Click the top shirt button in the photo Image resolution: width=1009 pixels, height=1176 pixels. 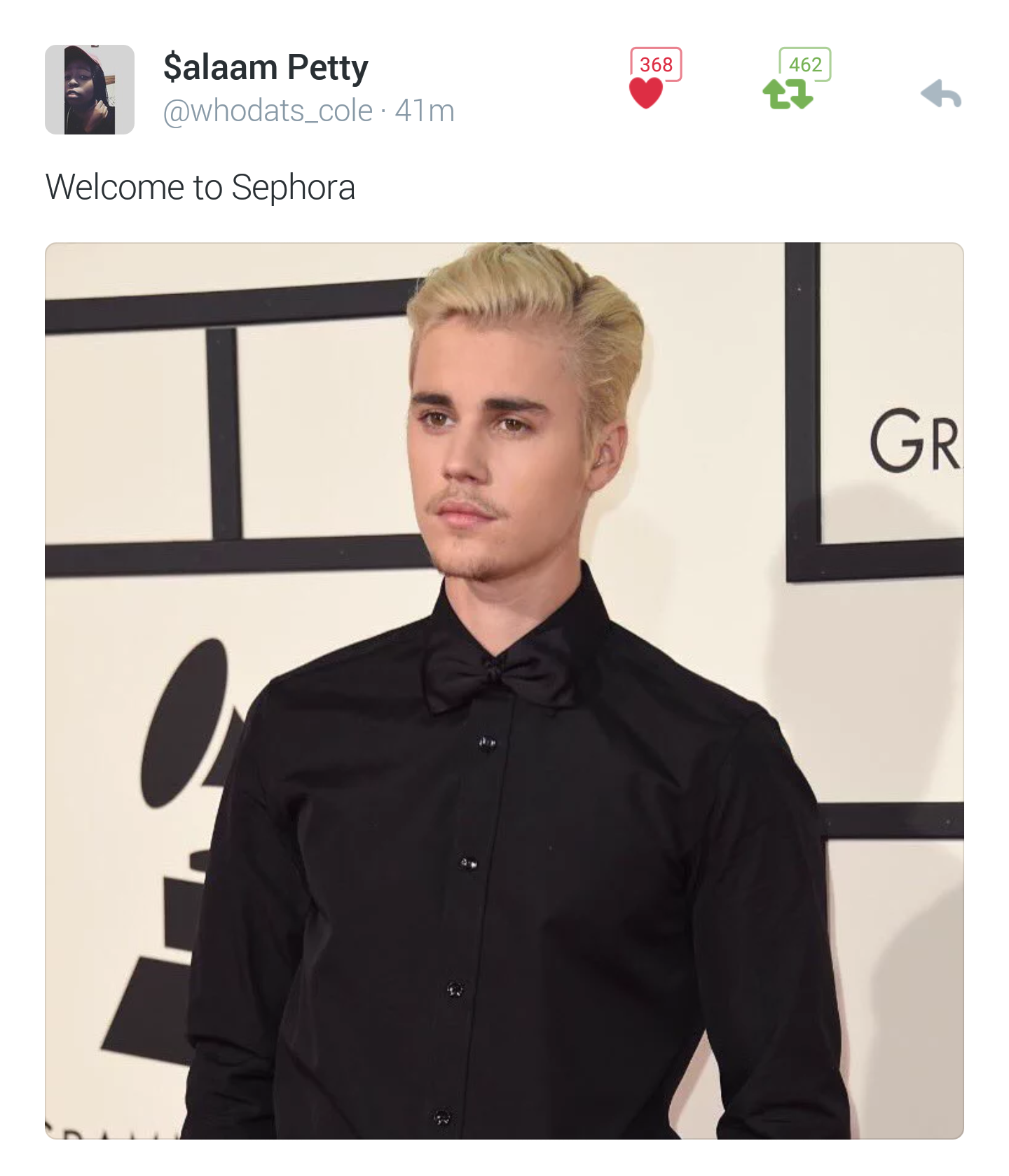(x=487, y=742)
